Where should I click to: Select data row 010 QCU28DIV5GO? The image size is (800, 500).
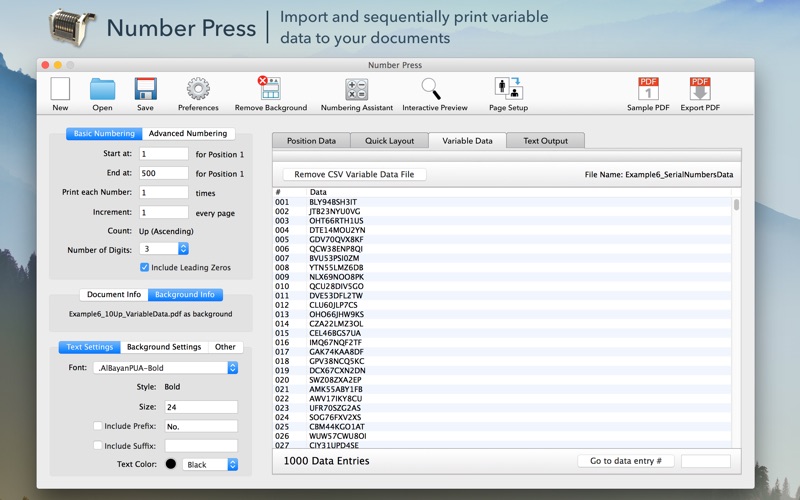click(x=503, y=286)
